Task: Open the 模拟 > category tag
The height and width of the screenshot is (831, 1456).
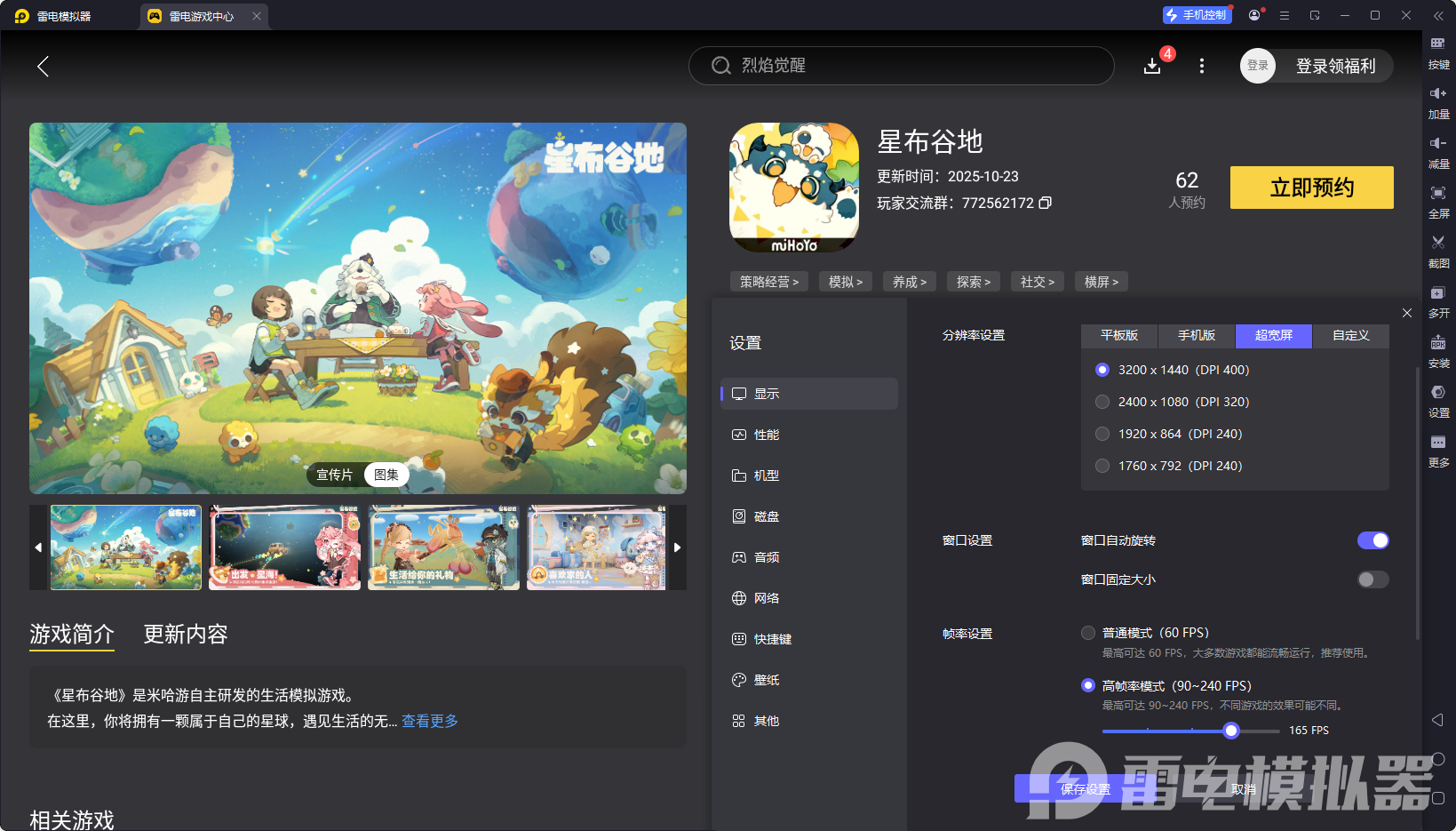Action: [x=846, y=282]
